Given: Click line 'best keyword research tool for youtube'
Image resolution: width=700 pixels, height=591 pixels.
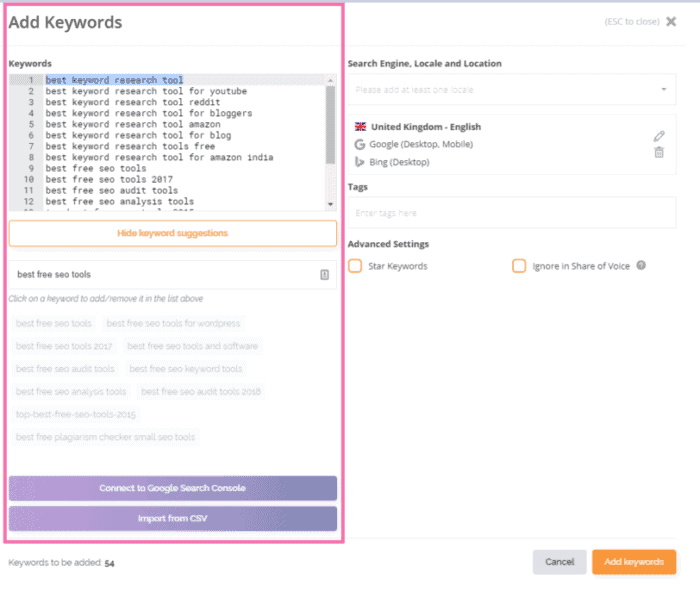Looking at the screenshot, I should tap(146, 91).
